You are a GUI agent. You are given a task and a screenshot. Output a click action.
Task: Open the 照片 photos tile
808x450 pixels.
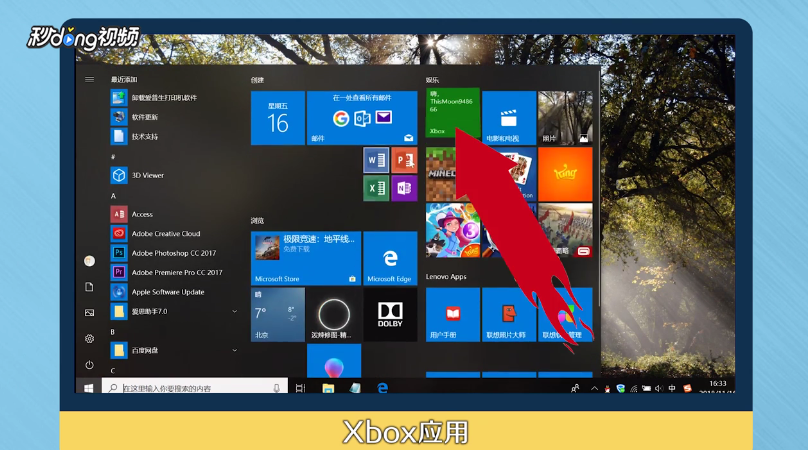click(x=565, y=118)
